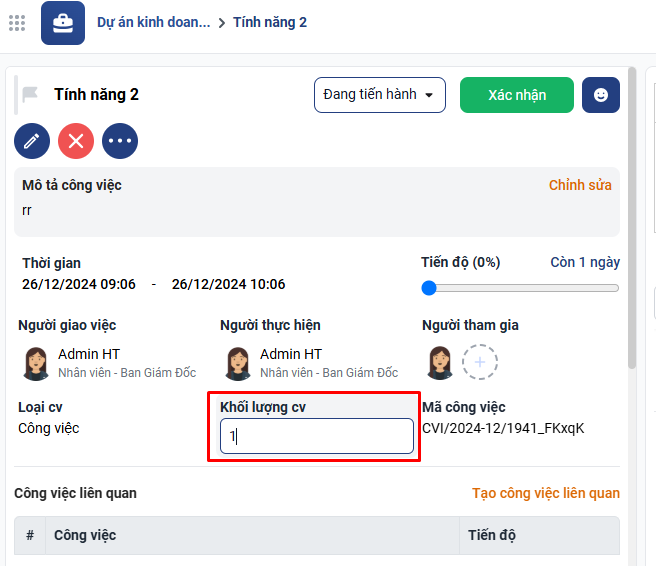This screenshot has width=656, height=566.
Task: Click the red X cancel task button
Action: coord(76,141)
